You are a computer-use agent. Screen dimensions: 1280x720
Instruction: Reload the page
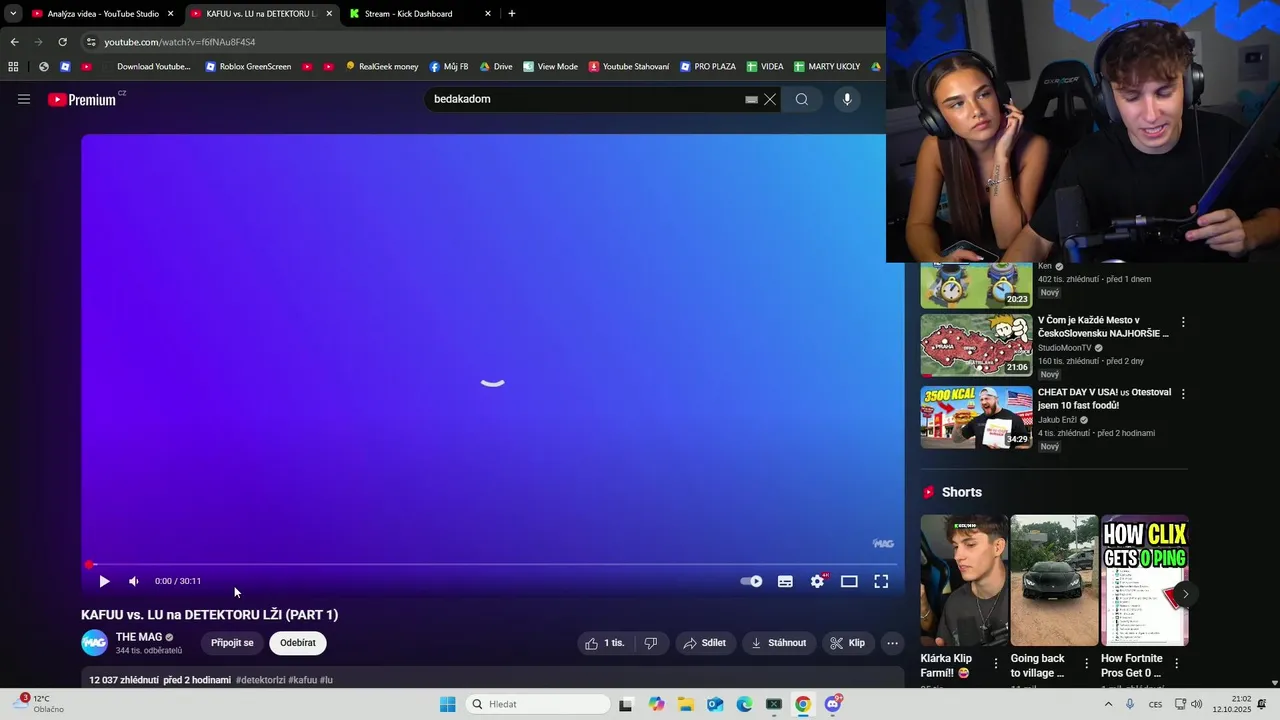coord(62,42)
